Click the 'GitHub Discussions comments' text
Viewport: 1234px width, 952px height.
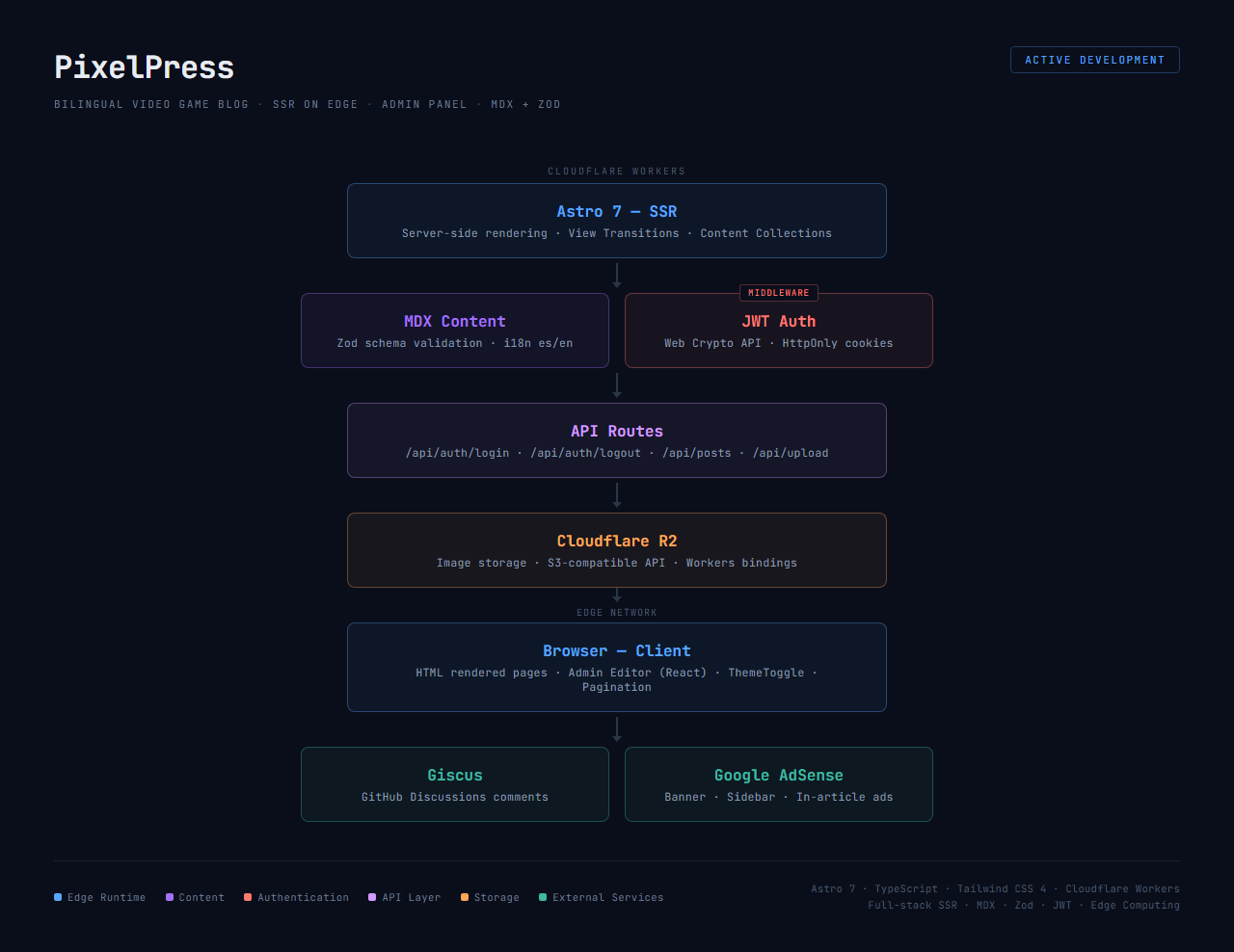point(455,797)
